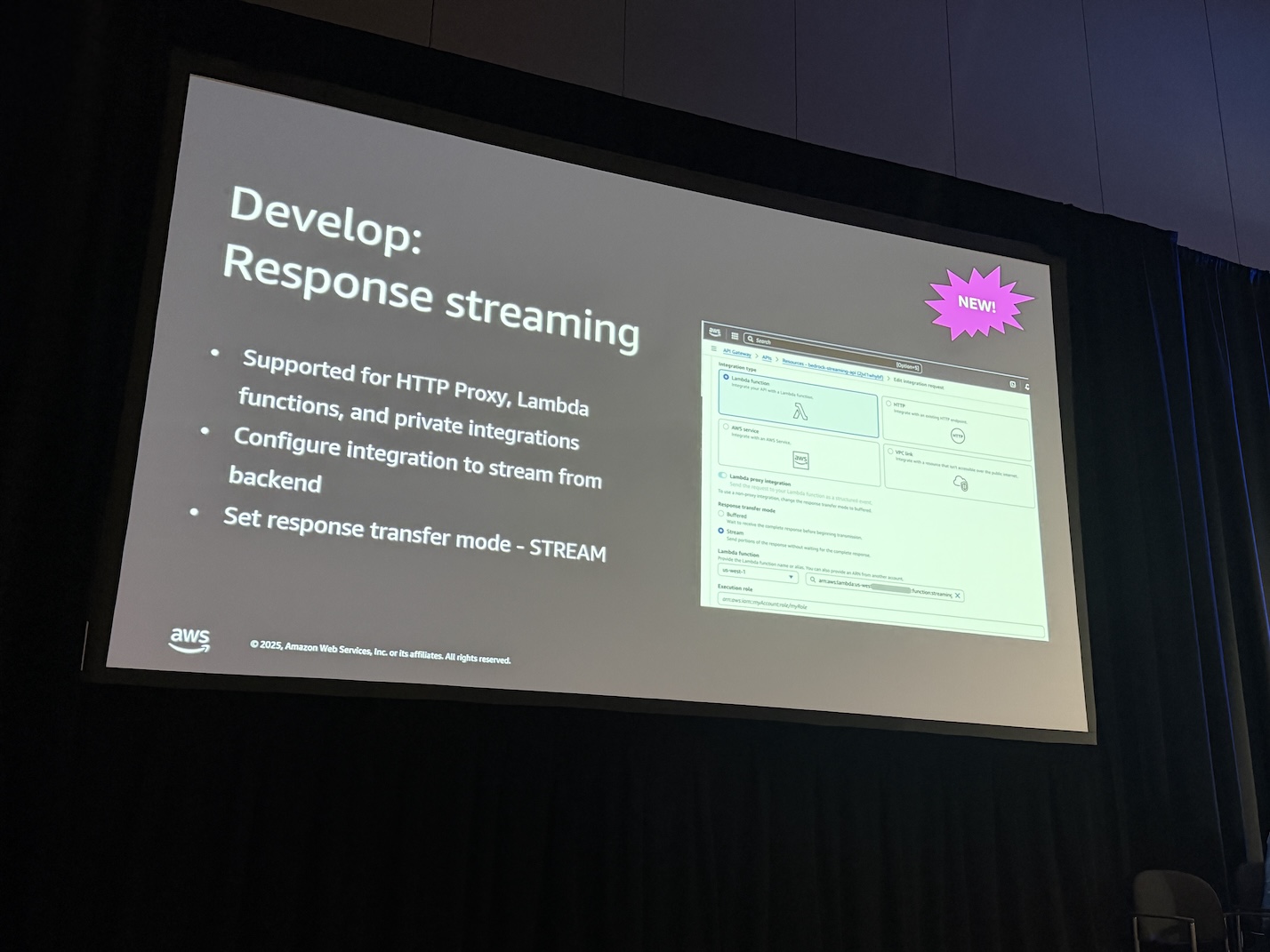
Task: Clear the Lambda function ARN with X
Action: pos(958,596)
